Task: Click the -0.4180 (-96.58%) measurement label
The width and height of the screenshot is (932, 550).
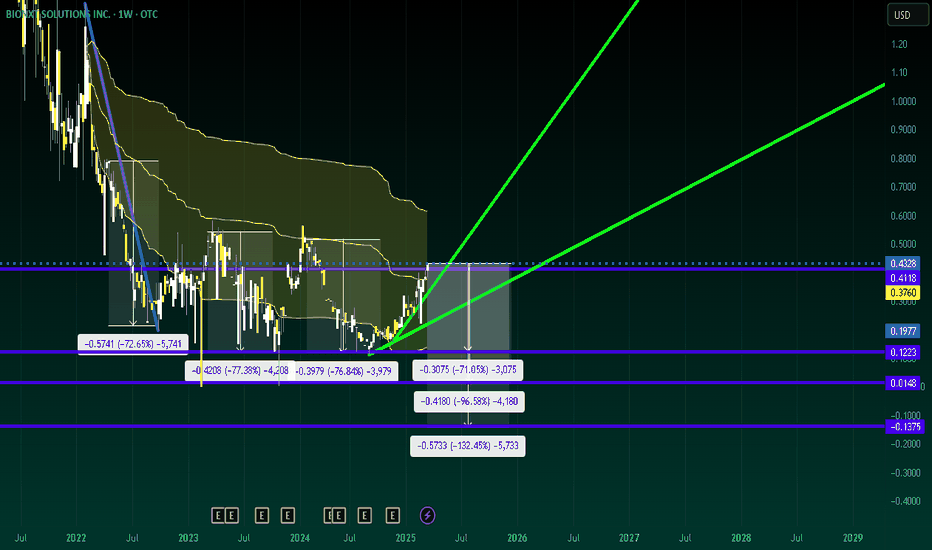Action: tap(469, 401)
